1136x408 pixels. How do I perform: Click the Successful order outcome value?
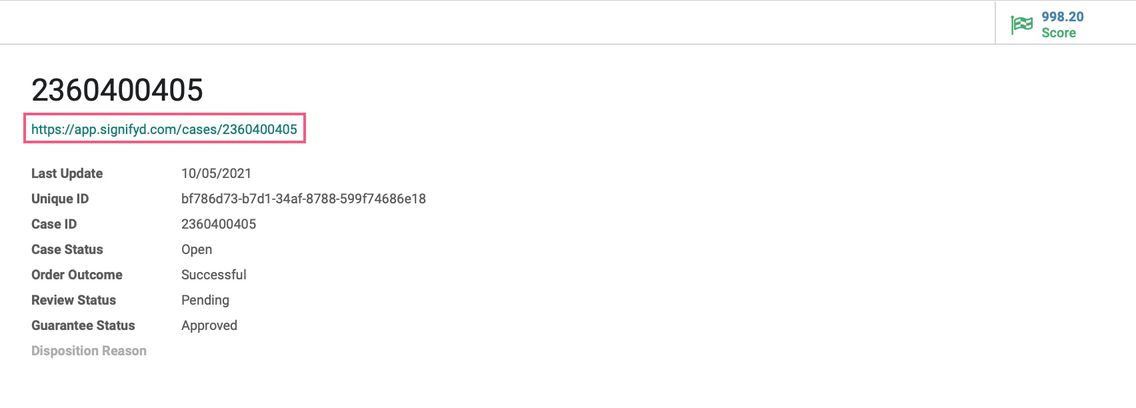(214, 275)
